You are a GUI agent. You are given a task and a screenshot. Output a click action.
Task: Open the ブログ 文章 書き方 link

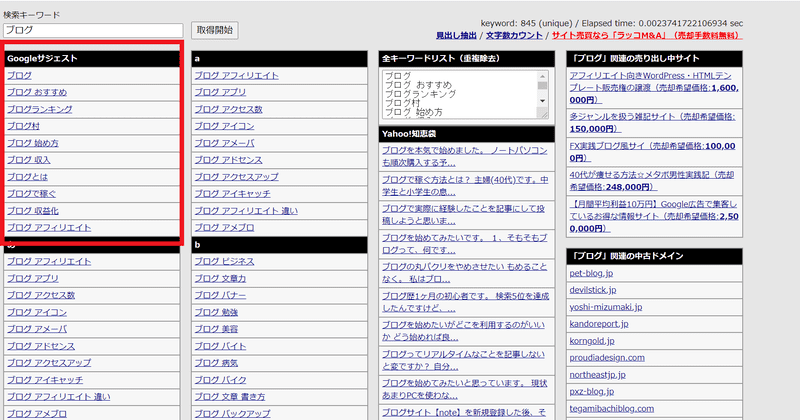[x=230, y=397]
